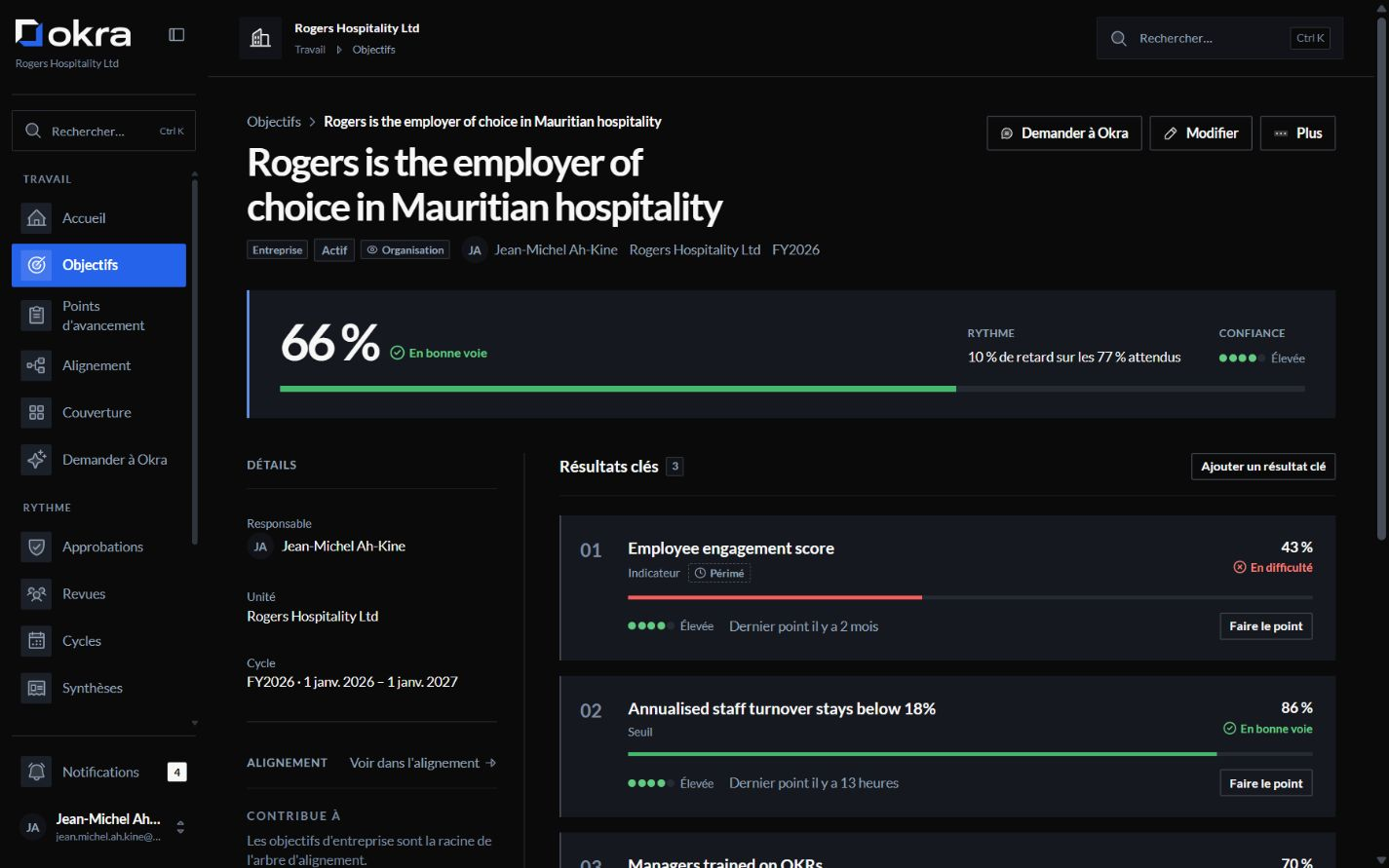Open Annualised staff turnover stays below 18%
Screen dimensions: 1389x868
point(782,709)
